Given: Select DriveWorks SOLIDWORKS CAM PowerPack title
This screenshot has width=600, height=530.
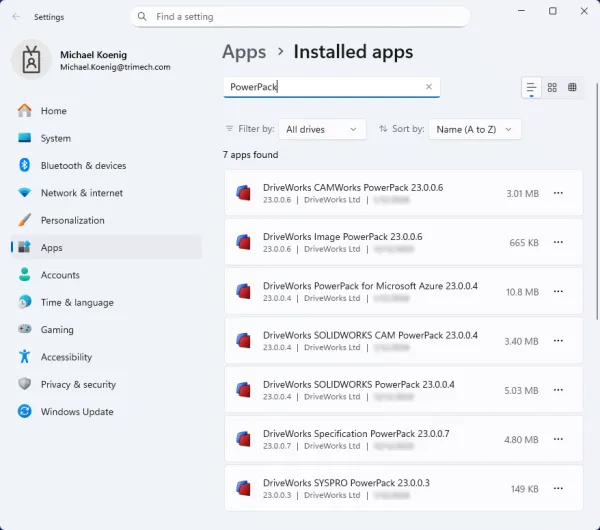Looking at the screenshot, I should click(370, 335).
